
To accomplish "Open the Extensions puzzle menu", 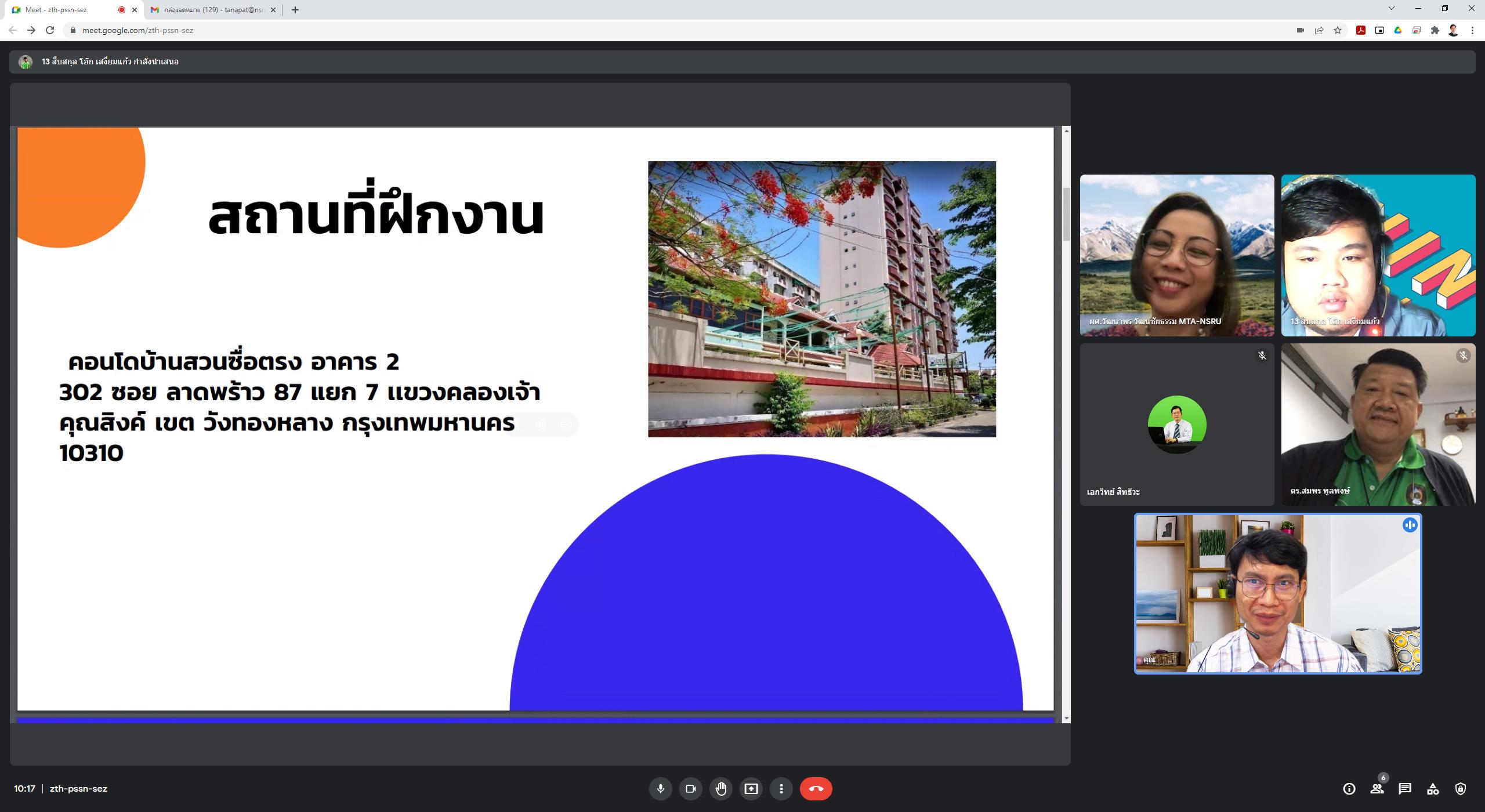I will [1435, 30].
